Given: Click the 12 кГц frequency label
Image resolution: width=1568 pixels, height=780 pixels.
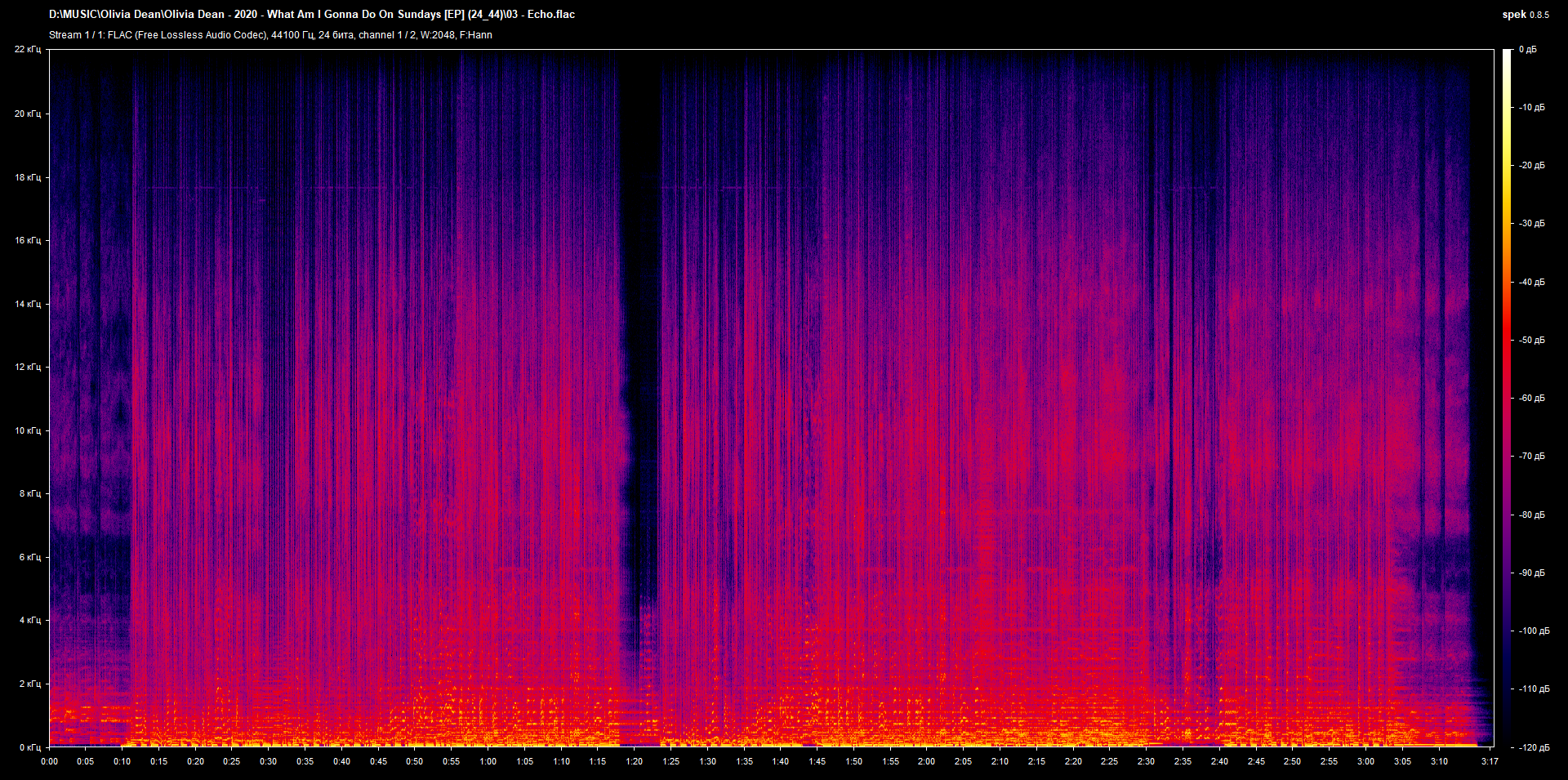Looking at the screenshot, I should (28, 367).
